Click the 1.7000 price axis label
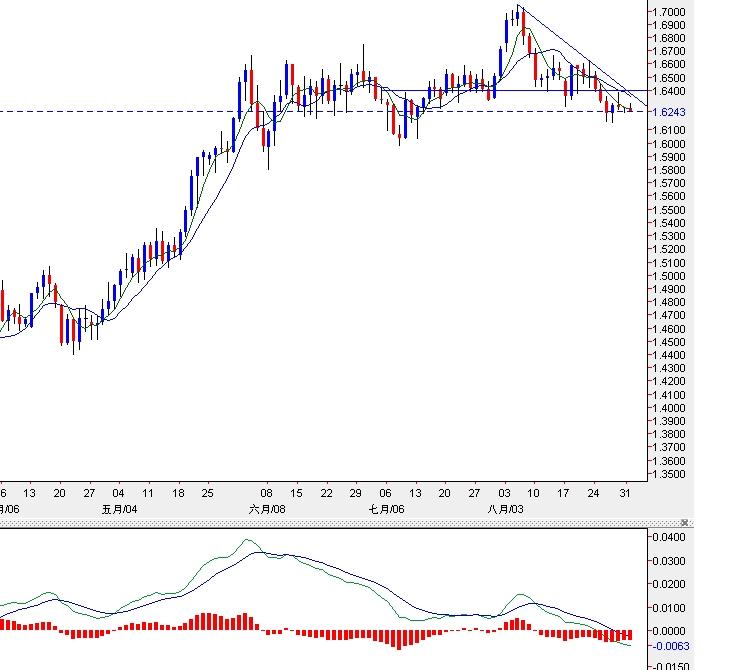The height and width of the screenshot is (670, 732). click(x=669, y=12)
